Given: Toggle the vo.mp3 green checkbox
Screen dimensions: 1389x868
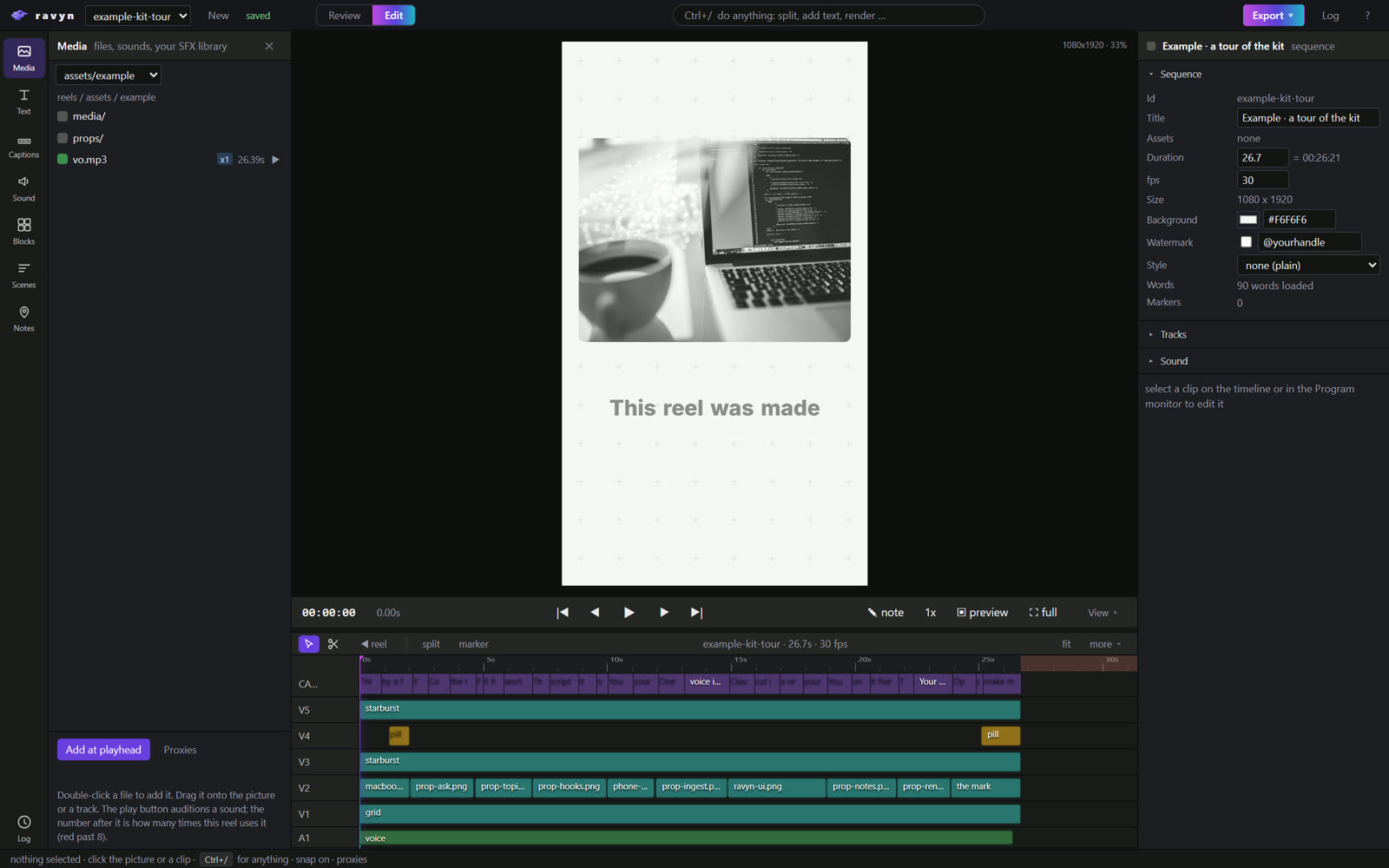Looking at the screenshot, I should point(63,160).
